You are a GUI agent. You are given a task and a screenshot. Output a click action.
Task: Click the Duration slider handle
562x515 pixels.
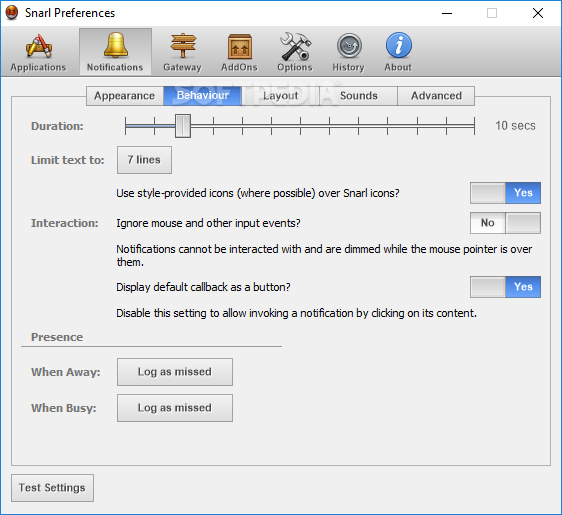(183, 126)
